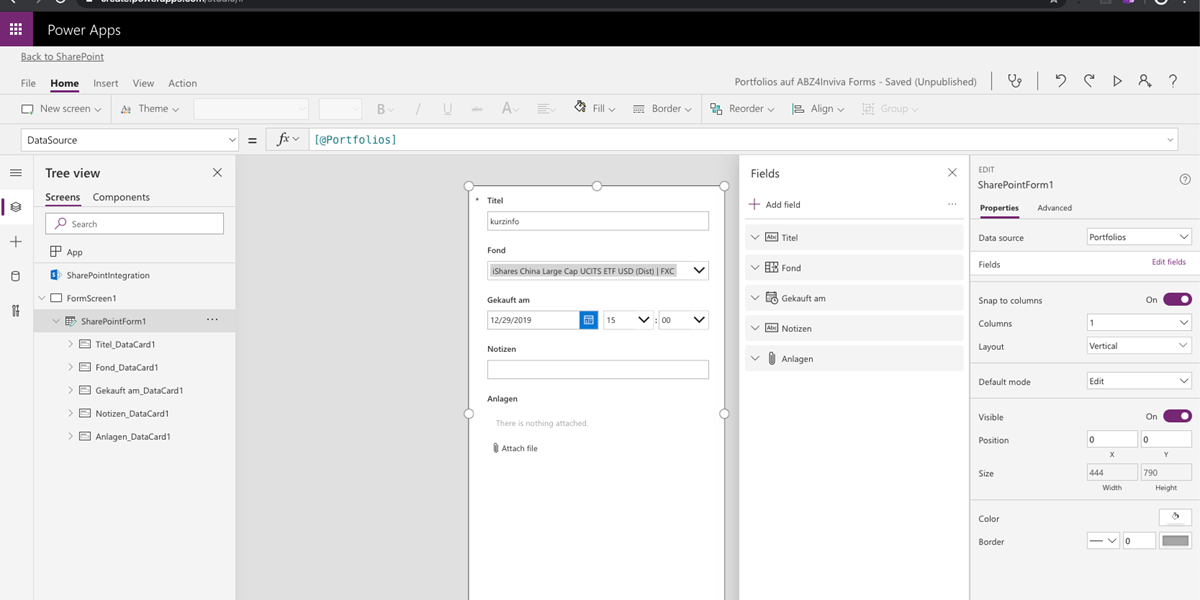Expand the Anlagen field in Fields panel

coord(754,358)
